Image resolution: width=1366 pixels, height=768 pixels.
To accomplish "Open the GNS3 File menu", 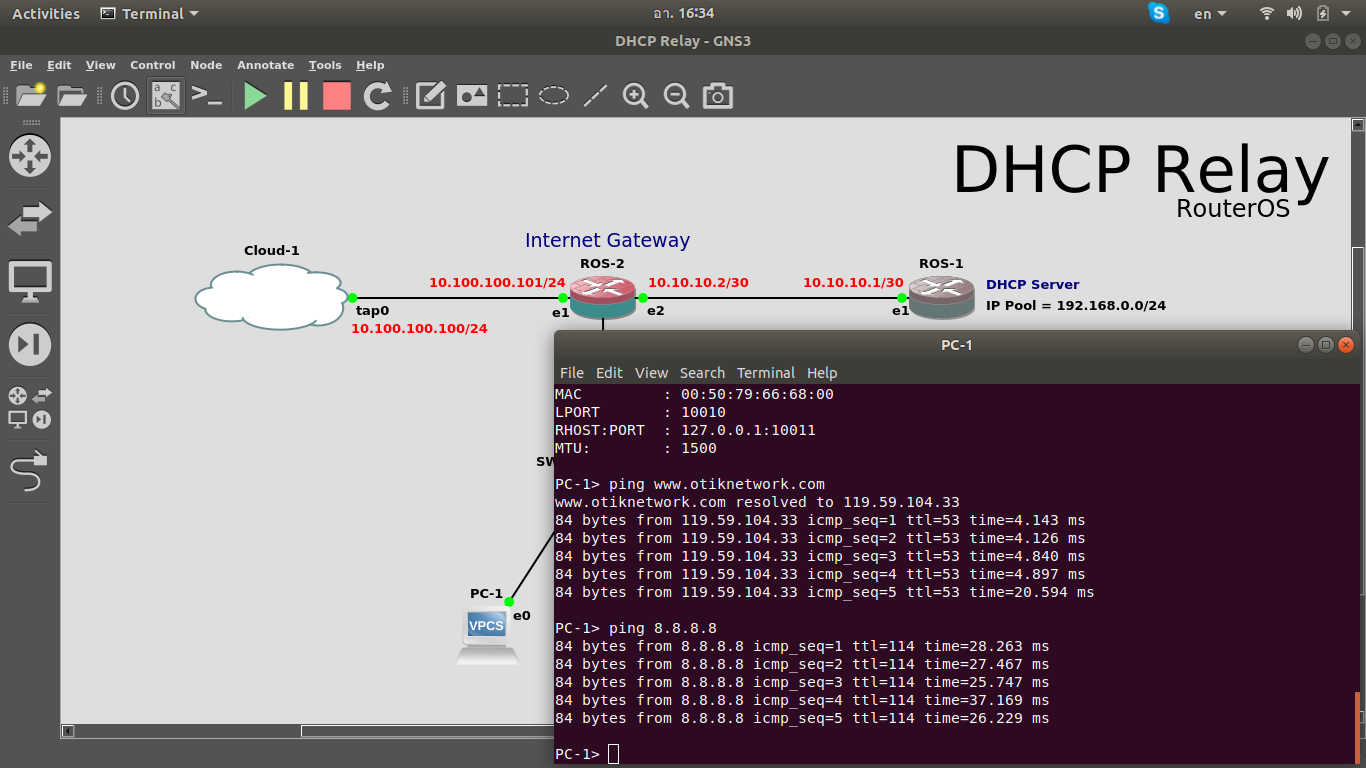I will pos(21,65).
